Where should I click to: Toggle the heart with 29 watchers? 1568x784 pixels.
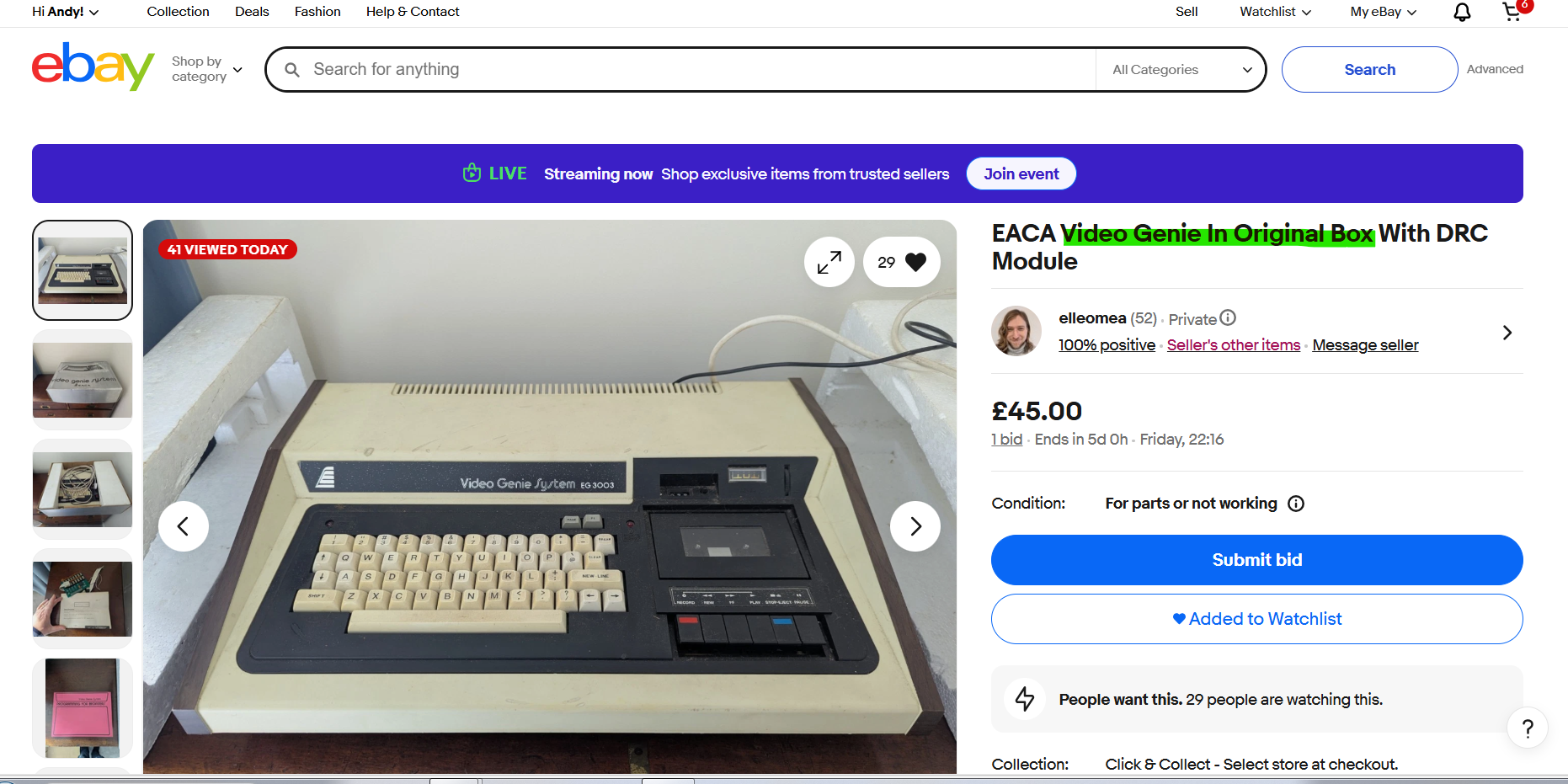pos(901,262)
